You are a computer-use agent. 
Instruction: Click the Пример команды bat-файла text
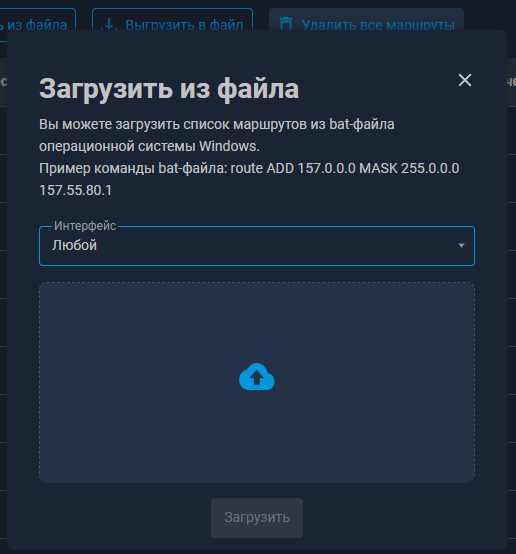tap(133, 169)
